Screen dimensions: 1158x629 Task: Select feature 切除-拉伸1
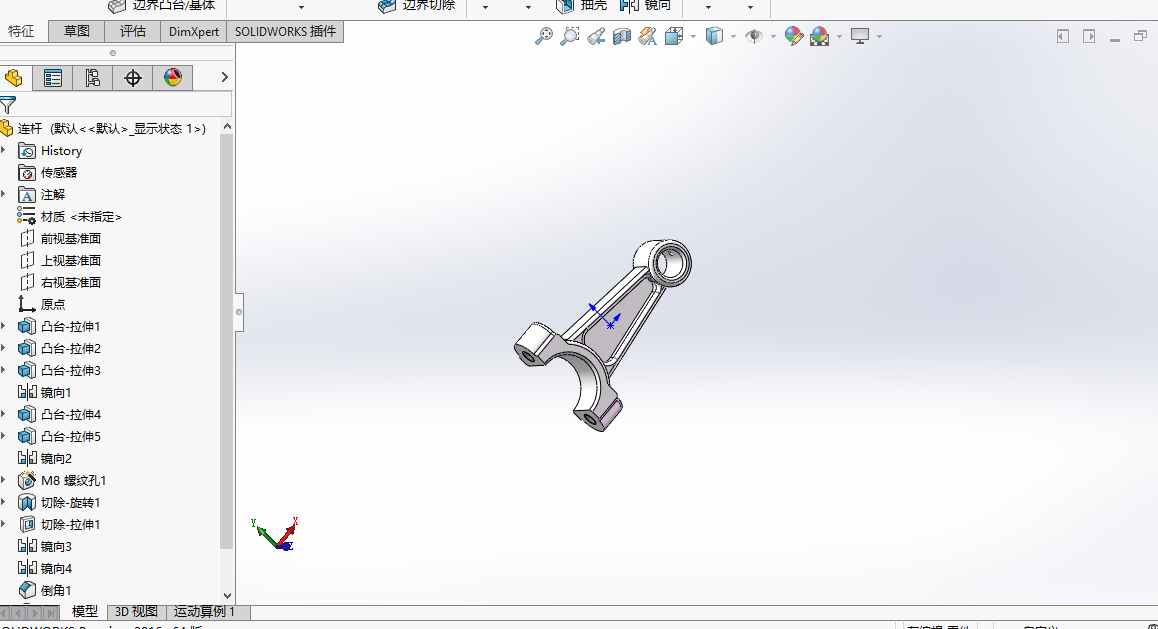59,524
